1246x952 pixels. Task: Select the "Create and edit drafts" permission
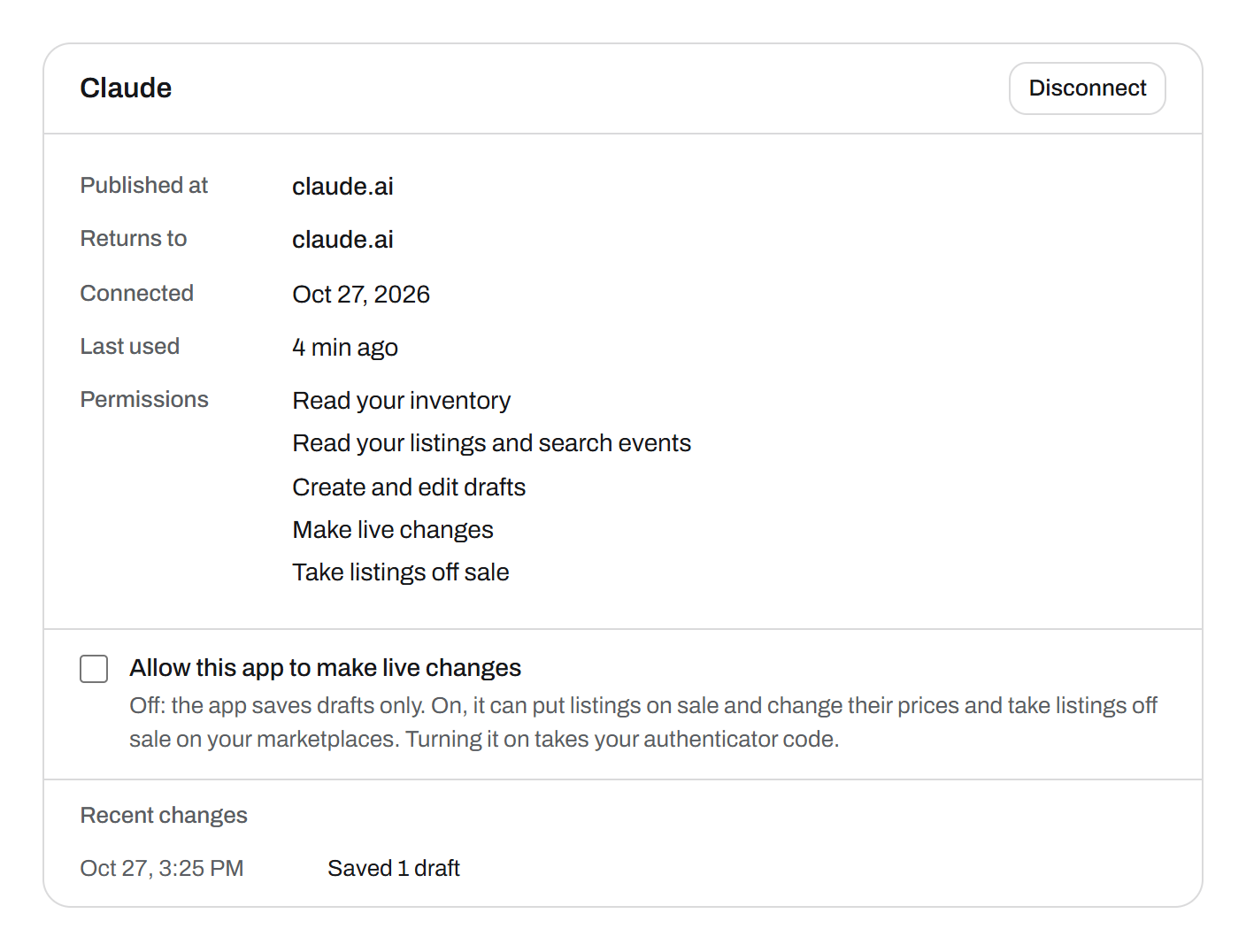click(409, 488)
